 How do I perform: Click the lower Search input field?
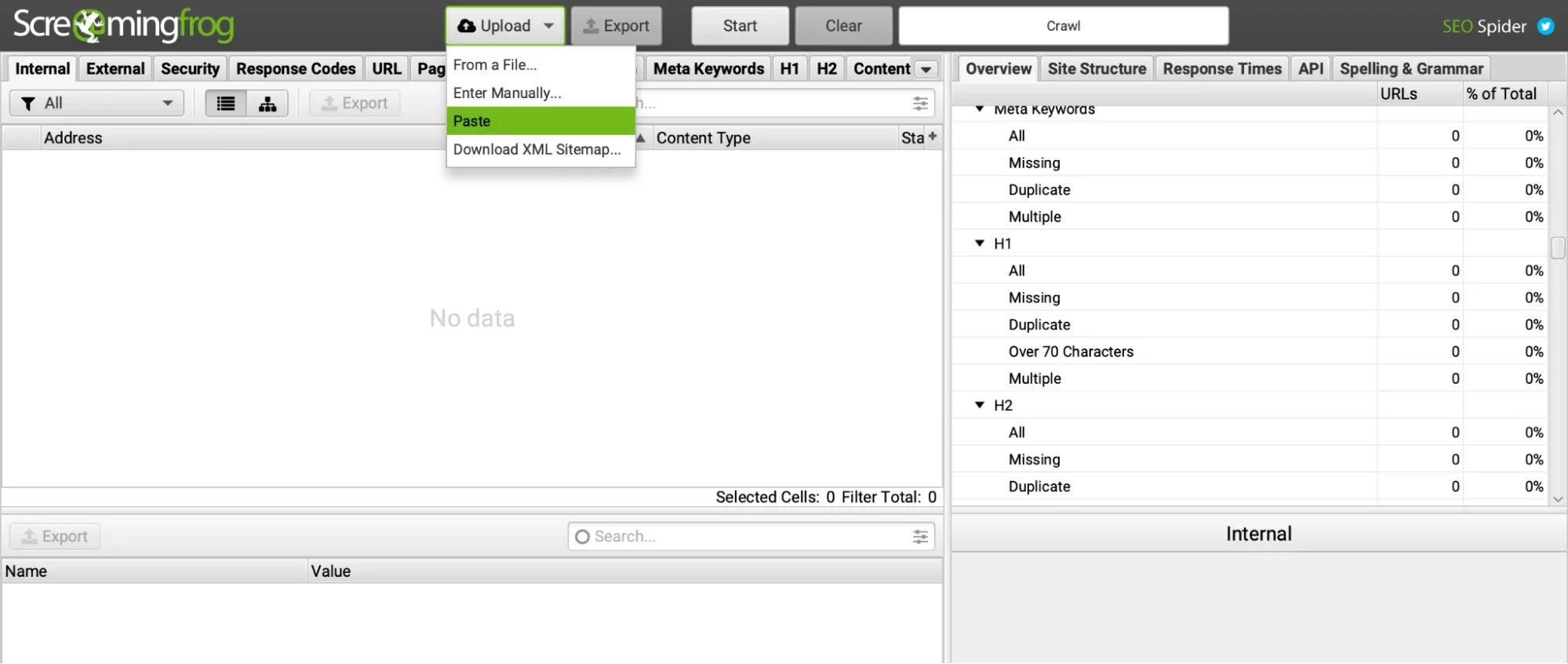click(751, 537)
